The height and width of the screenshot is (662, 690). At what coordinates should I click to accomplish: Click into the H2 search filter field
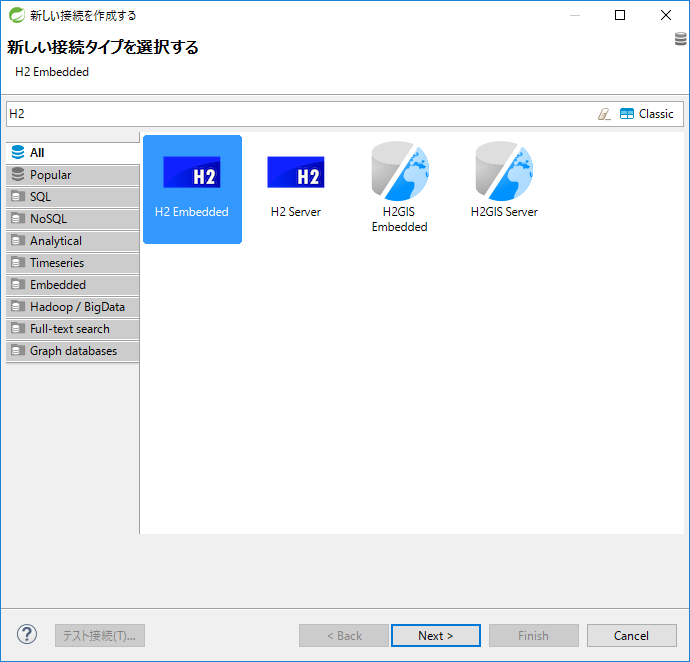pos(299,114)
